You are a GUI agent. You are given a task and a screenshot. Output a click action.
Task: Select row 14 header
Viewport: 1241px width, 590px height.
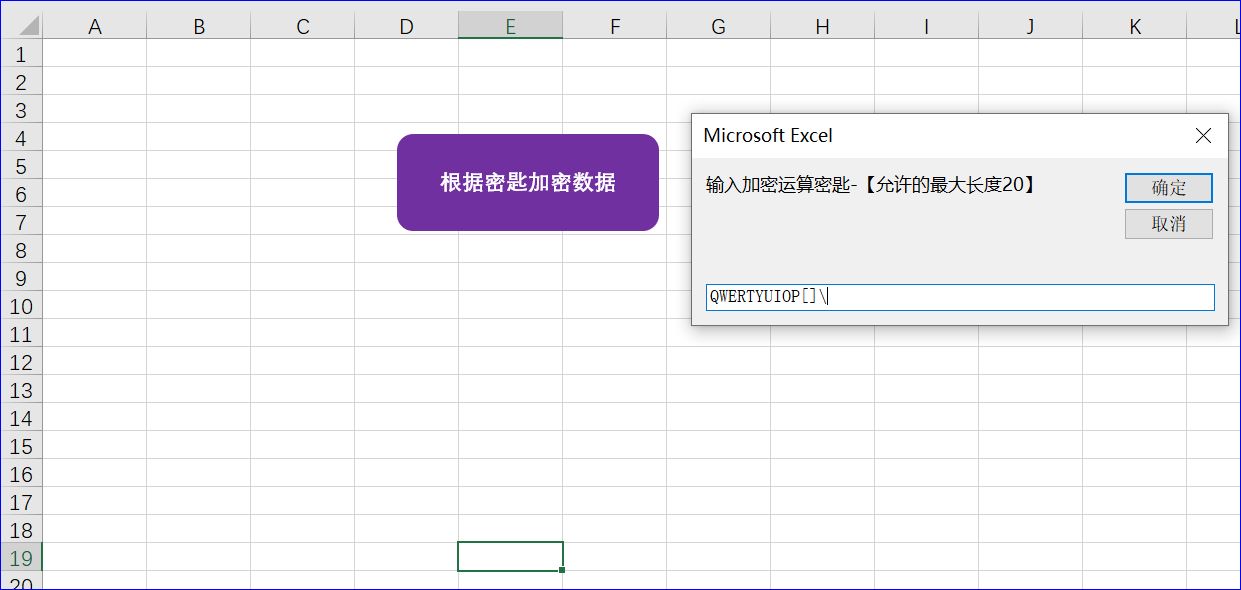[21, 418]
